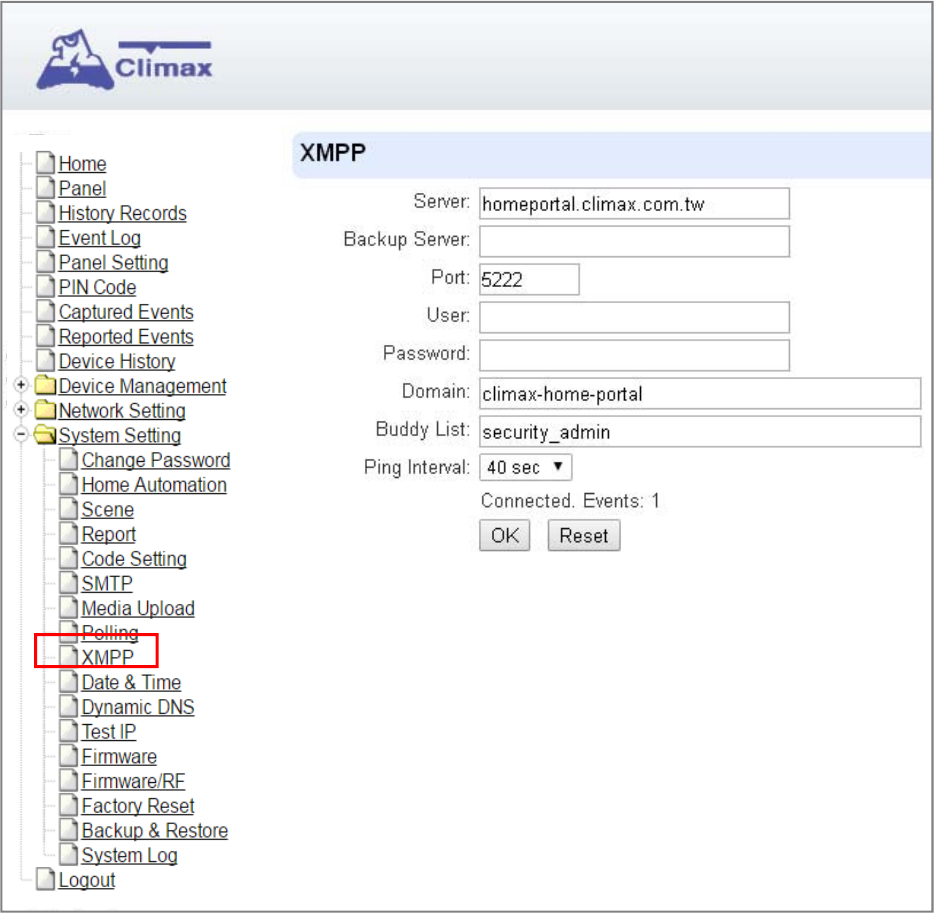
Task: Click the page icon beside Home
Action: point(45,163)
